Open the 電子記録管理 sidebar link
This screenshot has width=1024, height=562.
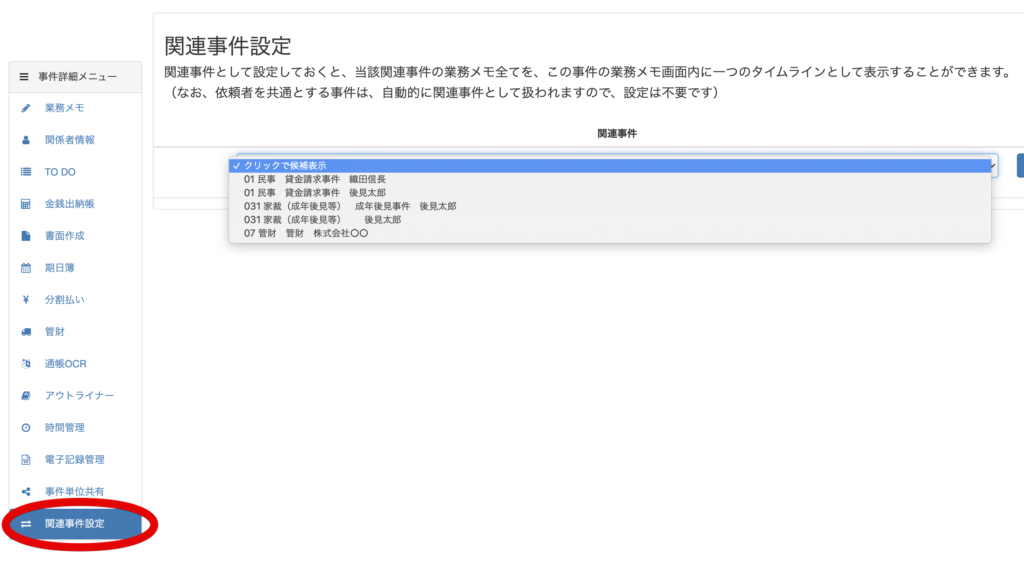(74, 460)
